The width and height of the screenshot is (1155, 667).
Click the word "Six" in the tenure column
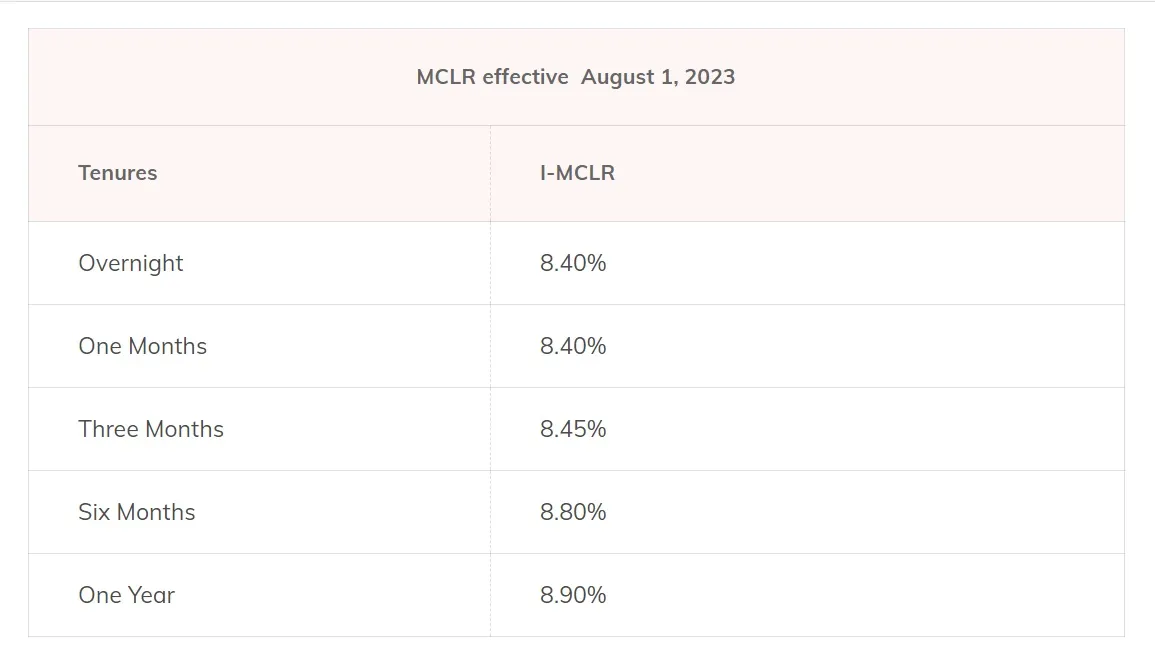point(93,512)
